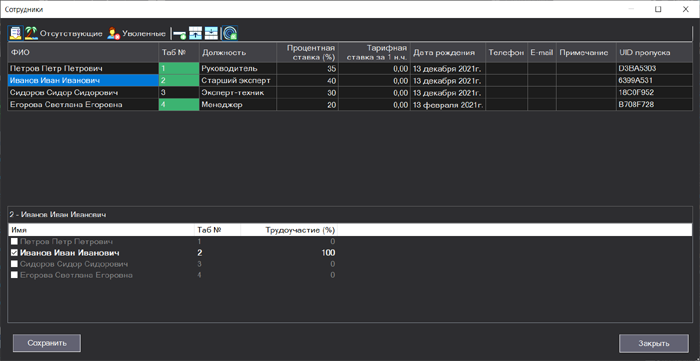Viewport: 700px width, 361px height.
Task: Click the Менеджер position cell
Action: coord(238,104)
